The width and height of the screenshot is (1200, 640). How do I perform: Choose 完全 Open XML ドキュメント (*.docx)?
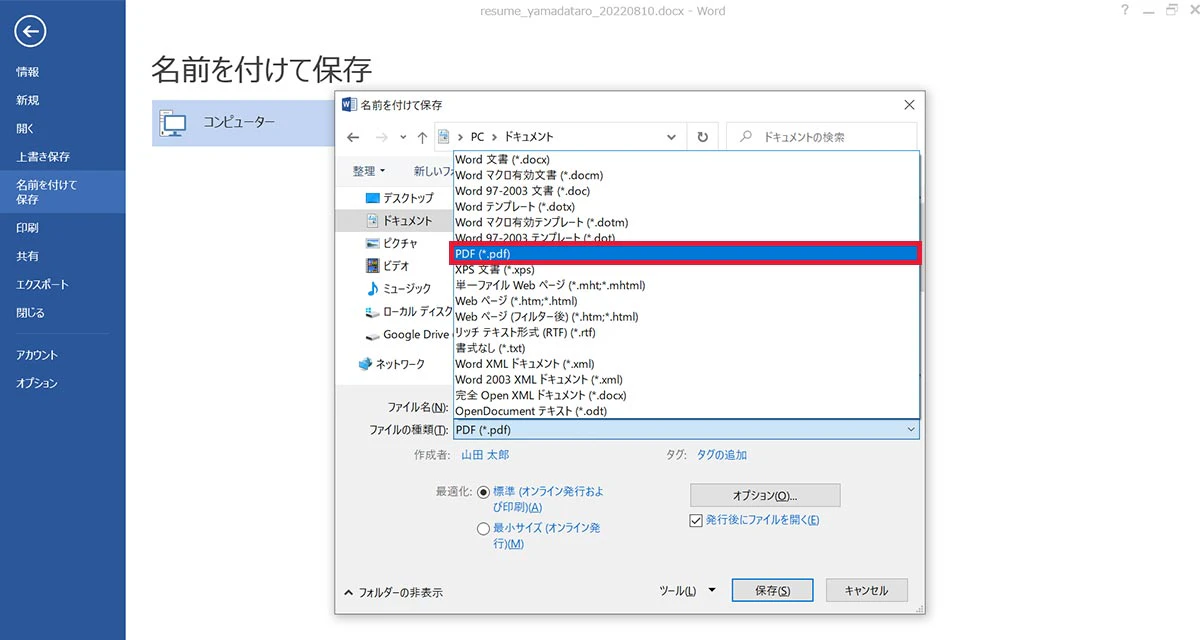[x=686, y=395]
